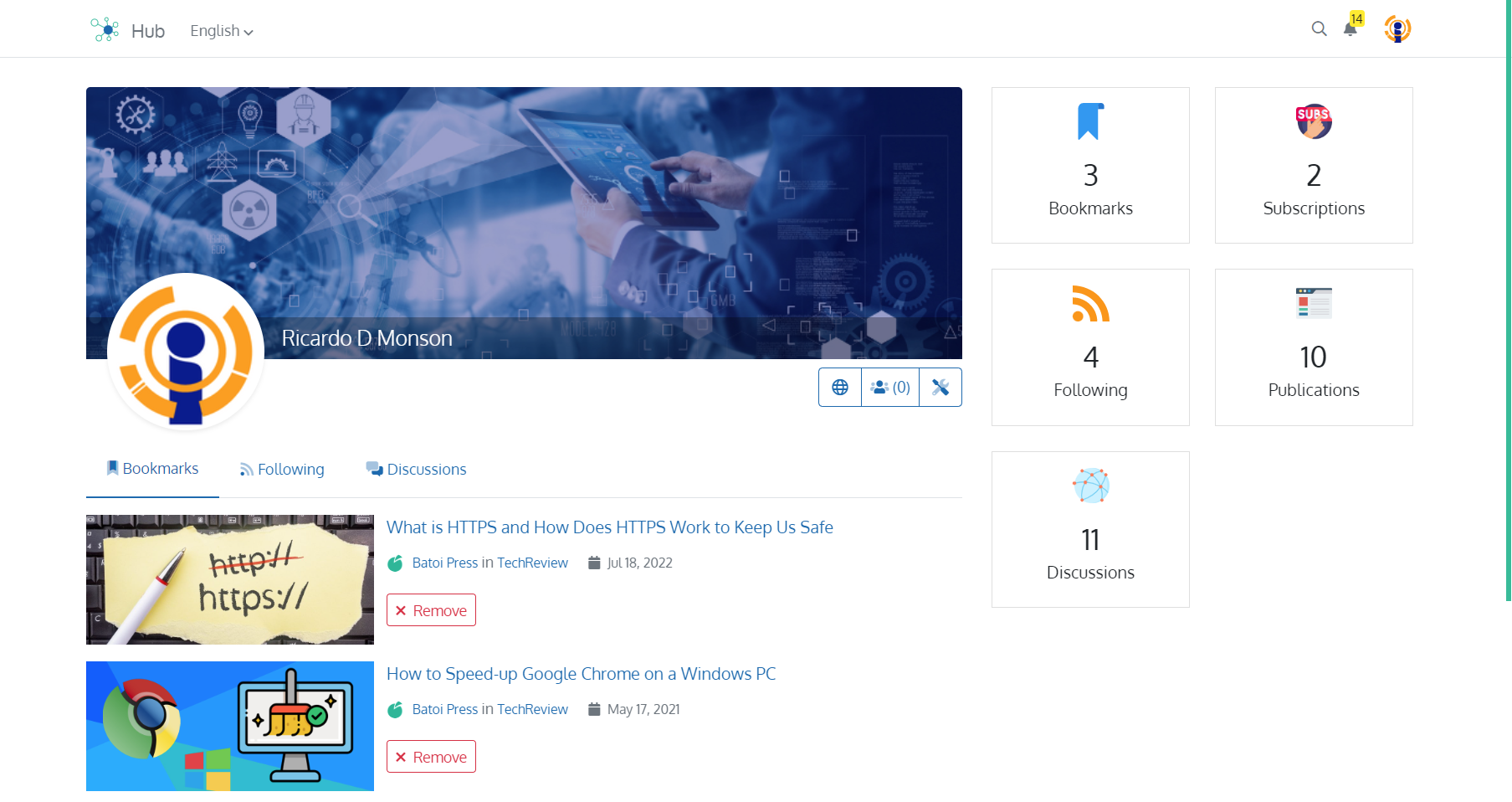
Task: Open Batoi Press link for Chrome article
Action: click(x=444, y=709)
